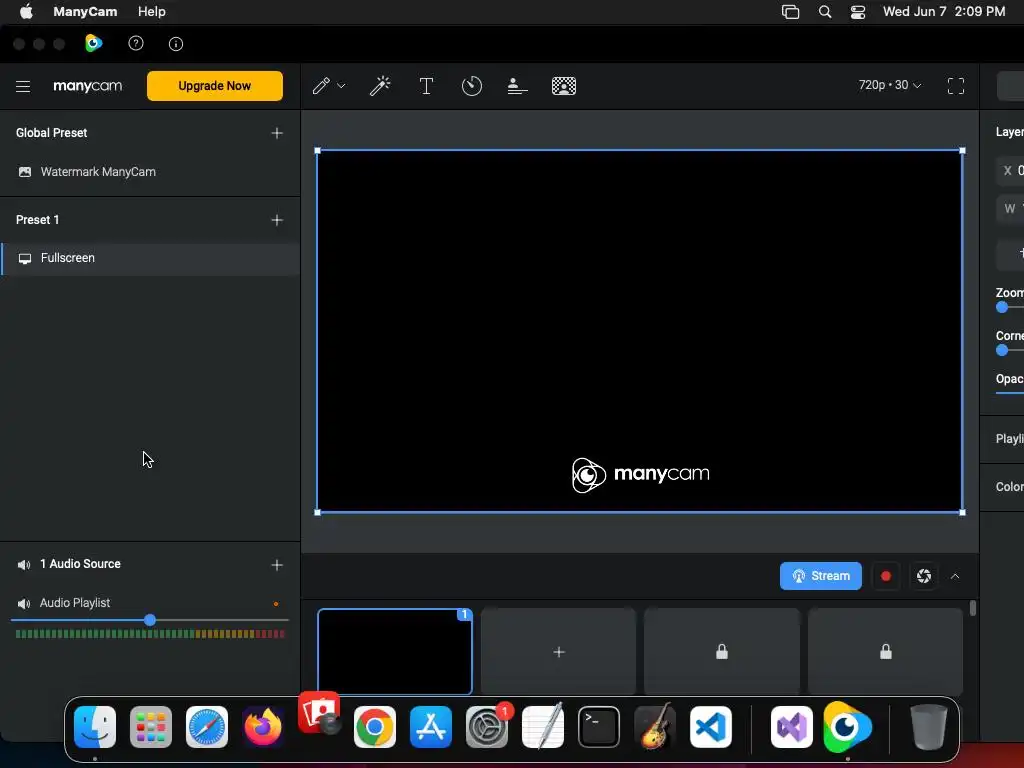Mute the Audio Playlist speaker icon
The height and width of the screenshot is (768, 1024).
coord(24,603)
